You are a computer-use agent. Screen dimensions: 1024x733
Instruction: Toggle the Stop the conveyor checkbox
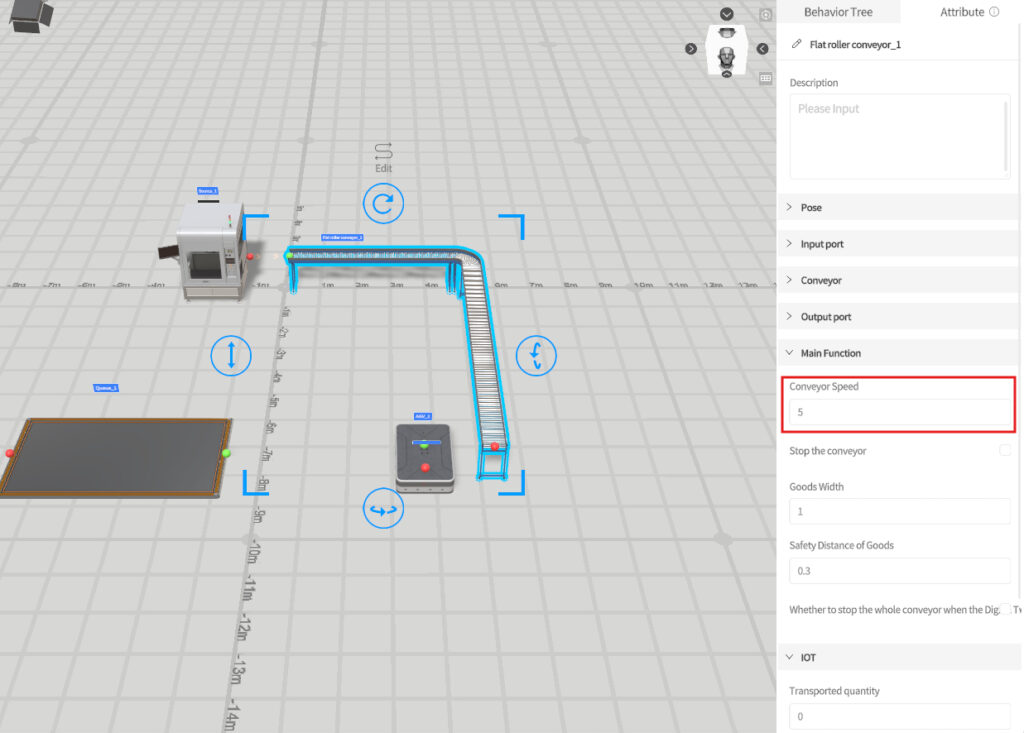pos(1004,450)
